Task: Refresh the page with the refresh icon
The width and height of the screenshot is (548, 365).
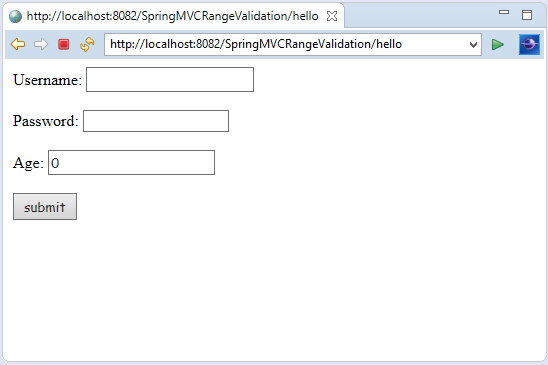Action: click(87, 44)
